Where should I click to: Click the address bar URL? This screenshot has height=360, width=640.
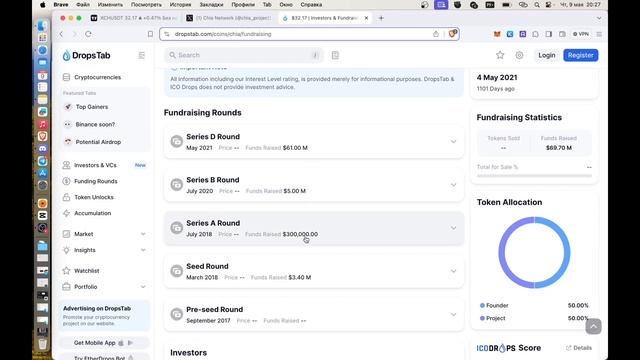click(x=223, y=34)
